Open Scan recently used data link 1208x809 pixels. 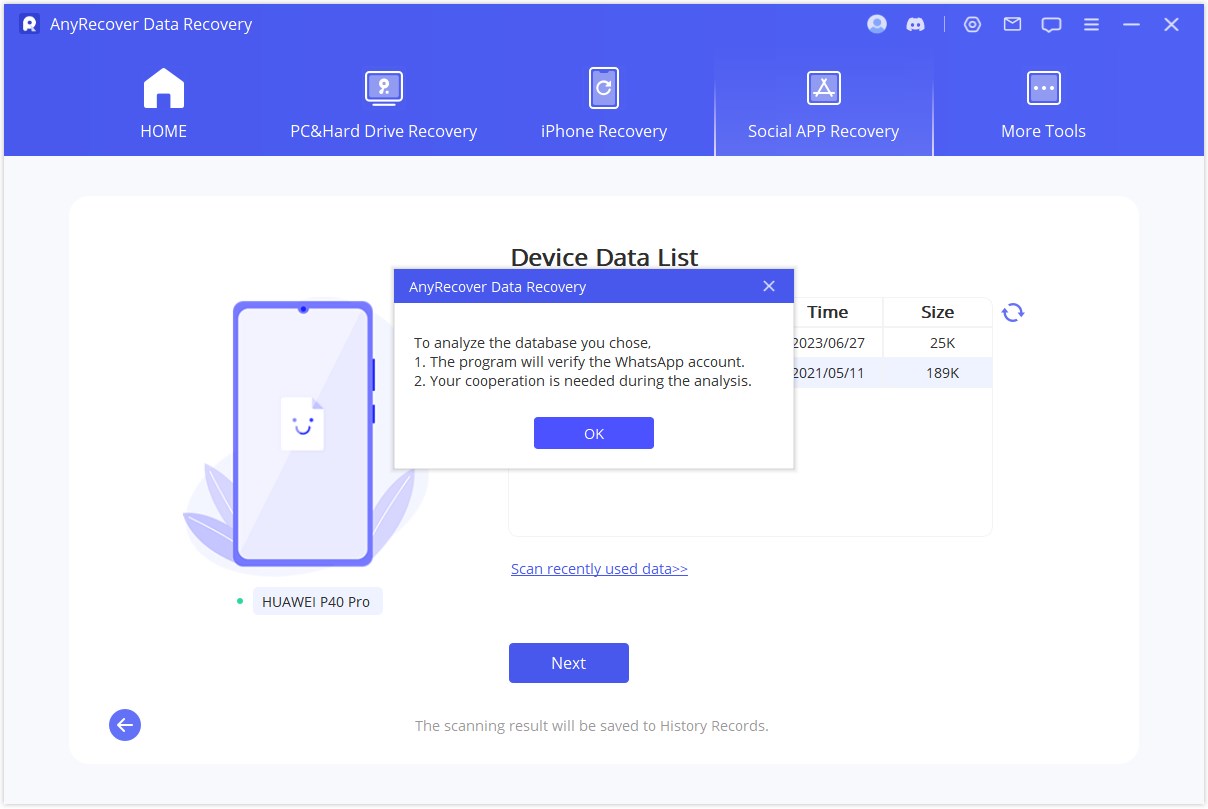[x=599, y=569]
